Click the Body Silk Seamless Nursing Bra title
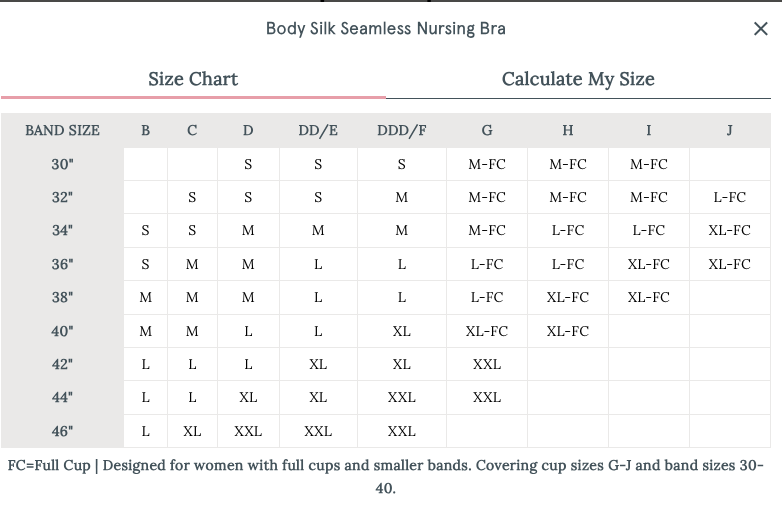782x515 pixels. point(386,28)
